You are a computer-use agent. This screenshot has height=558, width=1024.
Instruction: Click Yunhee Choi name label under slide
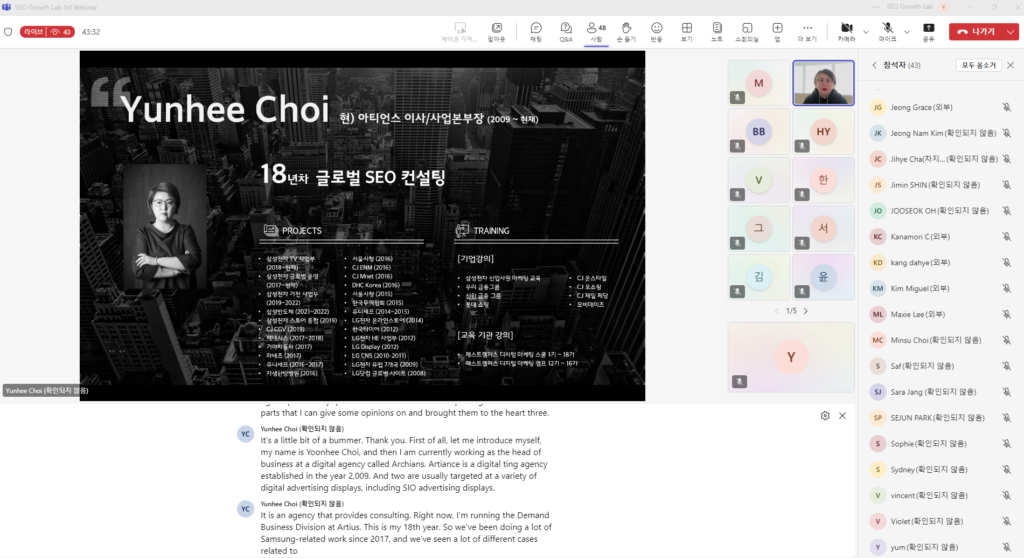pyautogui.click(x=46, y=390)
